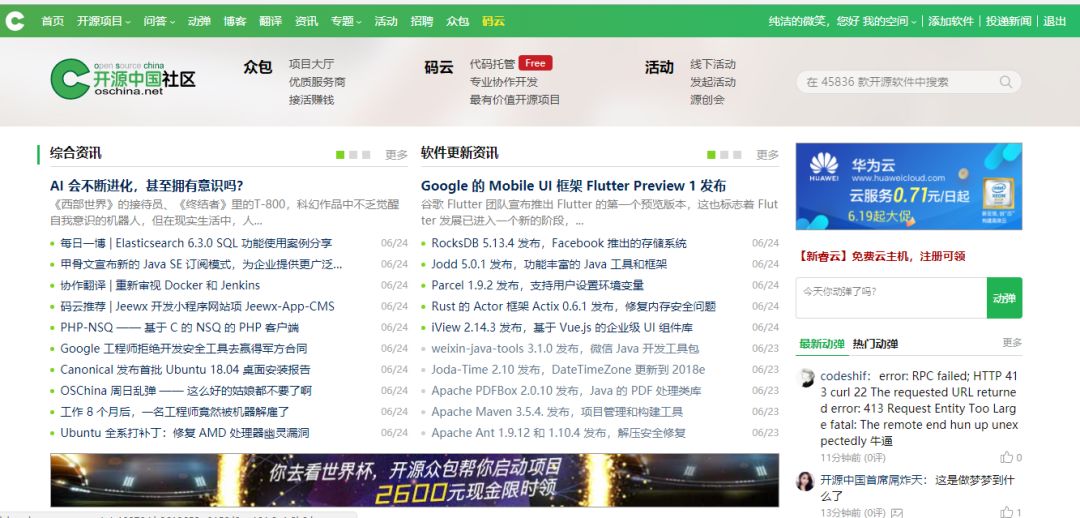
Task: Switch to the 最新动弹 tab
Action: 821,344
